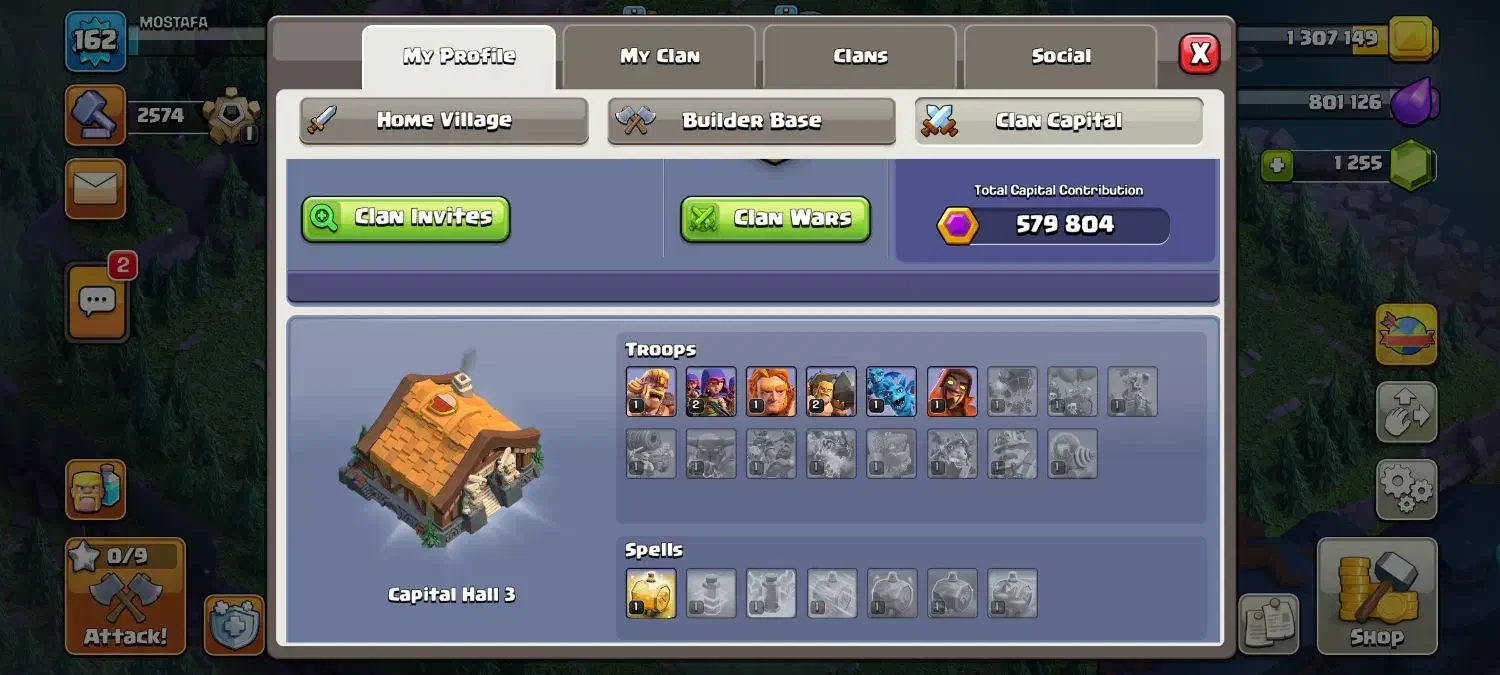Image resolution: width=1500 pixels, height=675 pixels.
Task: Click the green Clan Wars button
Action: point(775,218)
